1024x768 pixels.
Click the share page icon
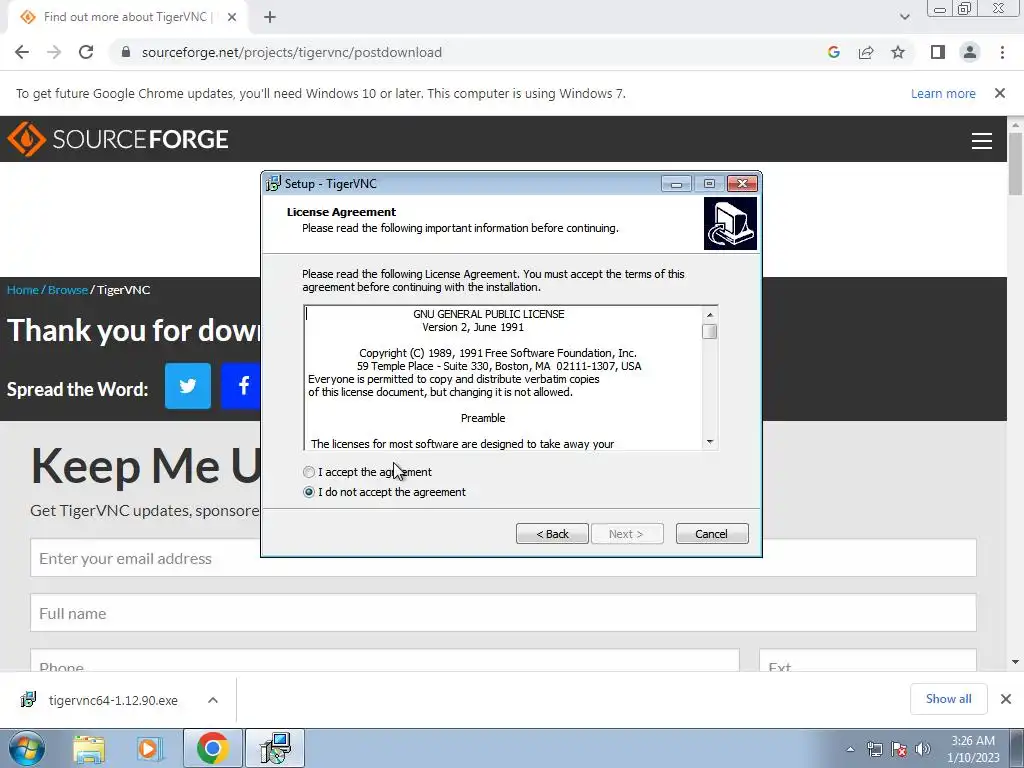click(x=866, y=52)
